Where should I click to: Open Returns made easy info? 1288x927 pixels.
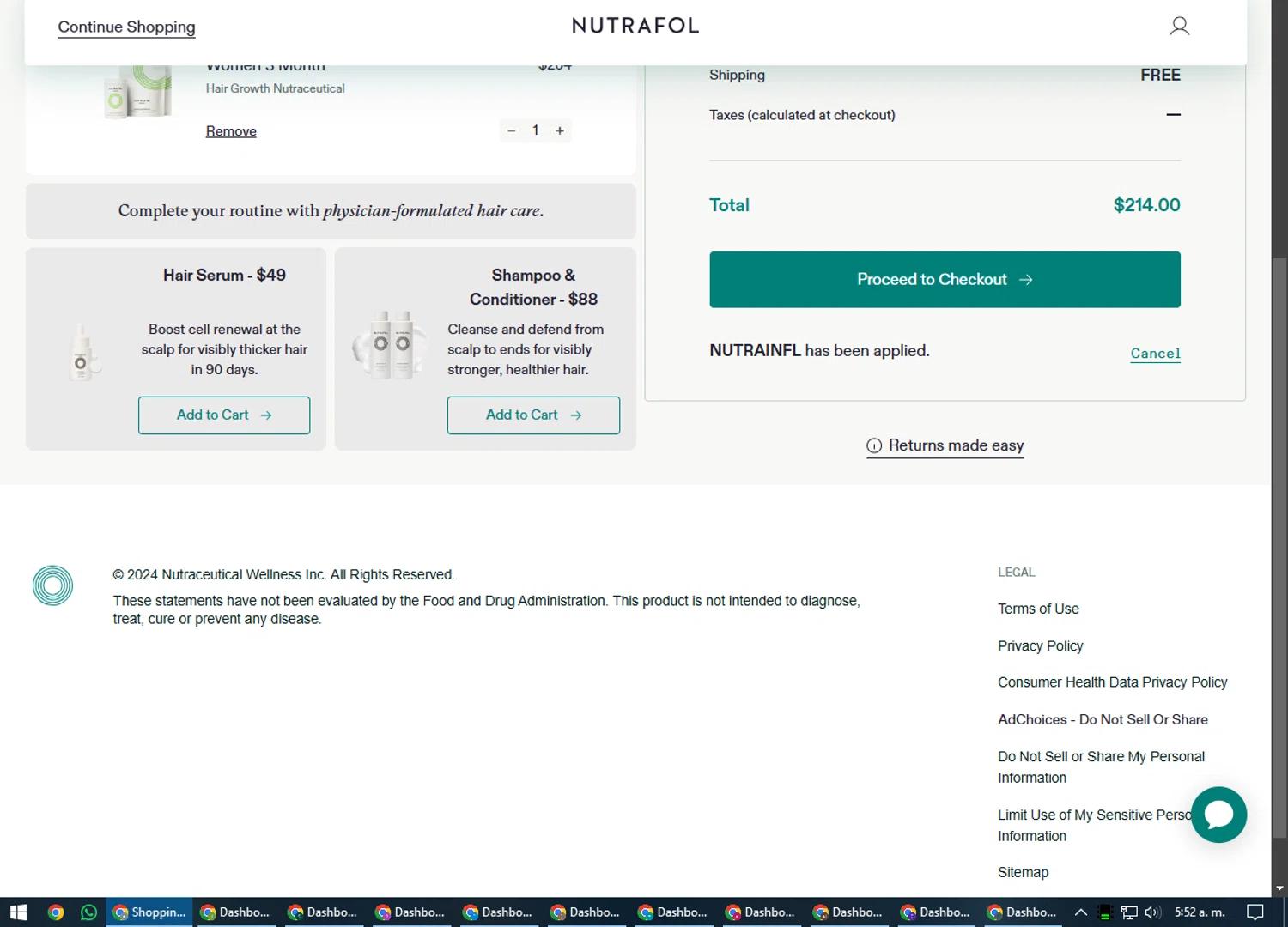[x=945, y=445]
